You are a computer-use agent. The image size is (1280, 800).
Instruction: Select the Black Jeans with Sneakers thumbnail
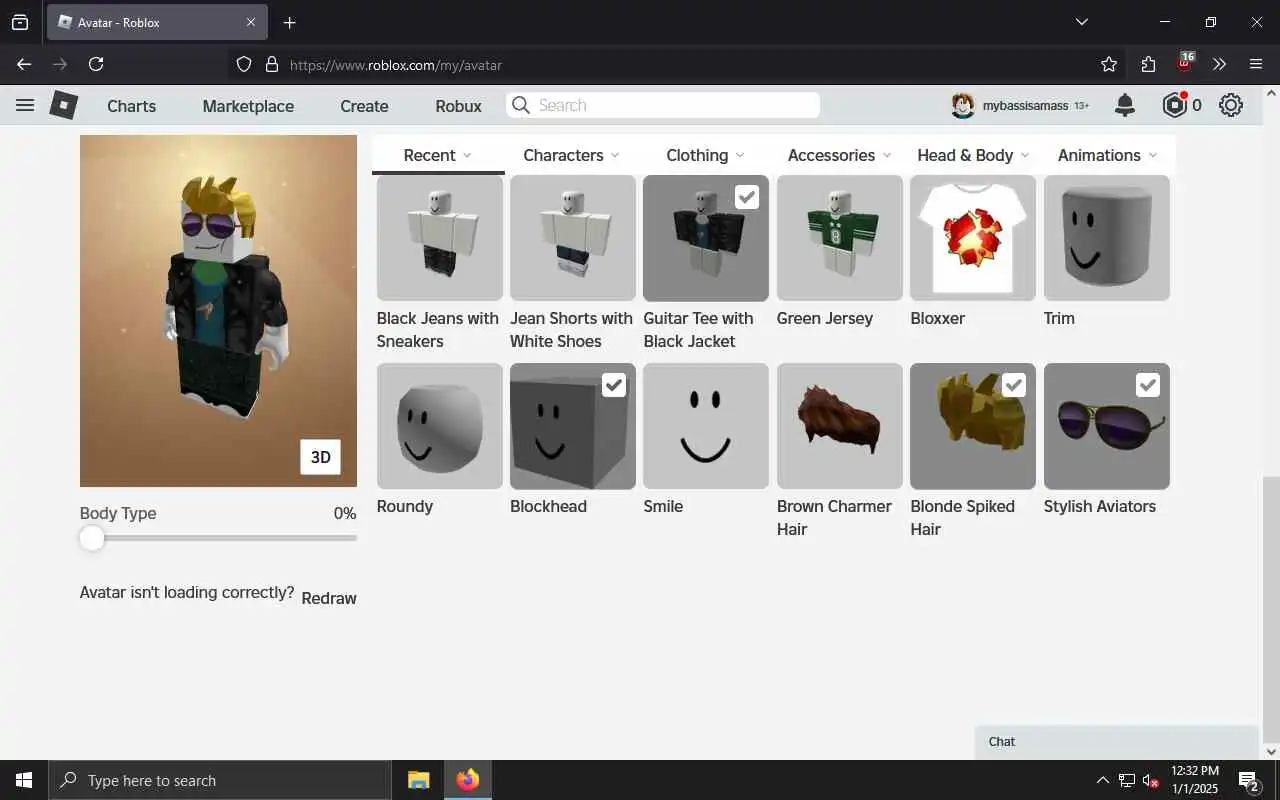point(440,238)
